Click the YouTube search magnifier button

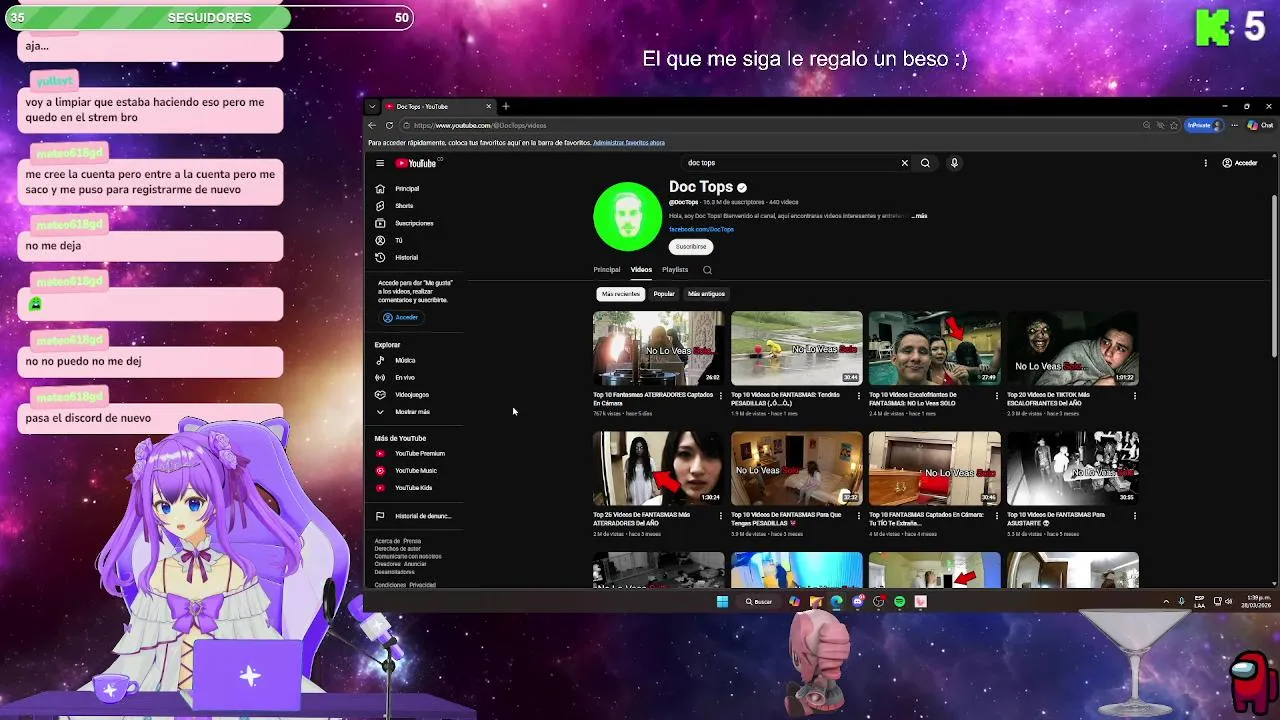point(925,163)
